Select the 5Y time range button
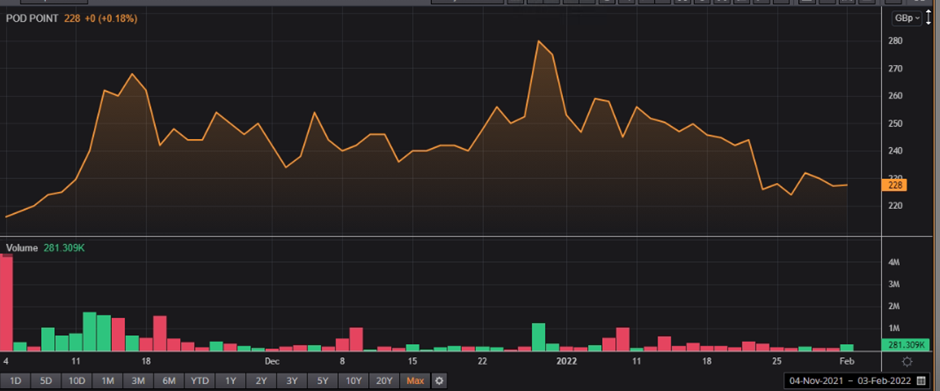The width and height of the screenshot is (940, 391). tap(323, 381)
